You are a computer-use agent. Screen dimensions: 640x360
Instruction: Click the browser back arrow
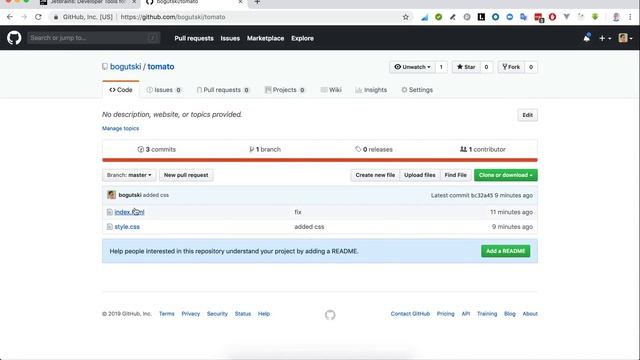click(x=10, y=17)
